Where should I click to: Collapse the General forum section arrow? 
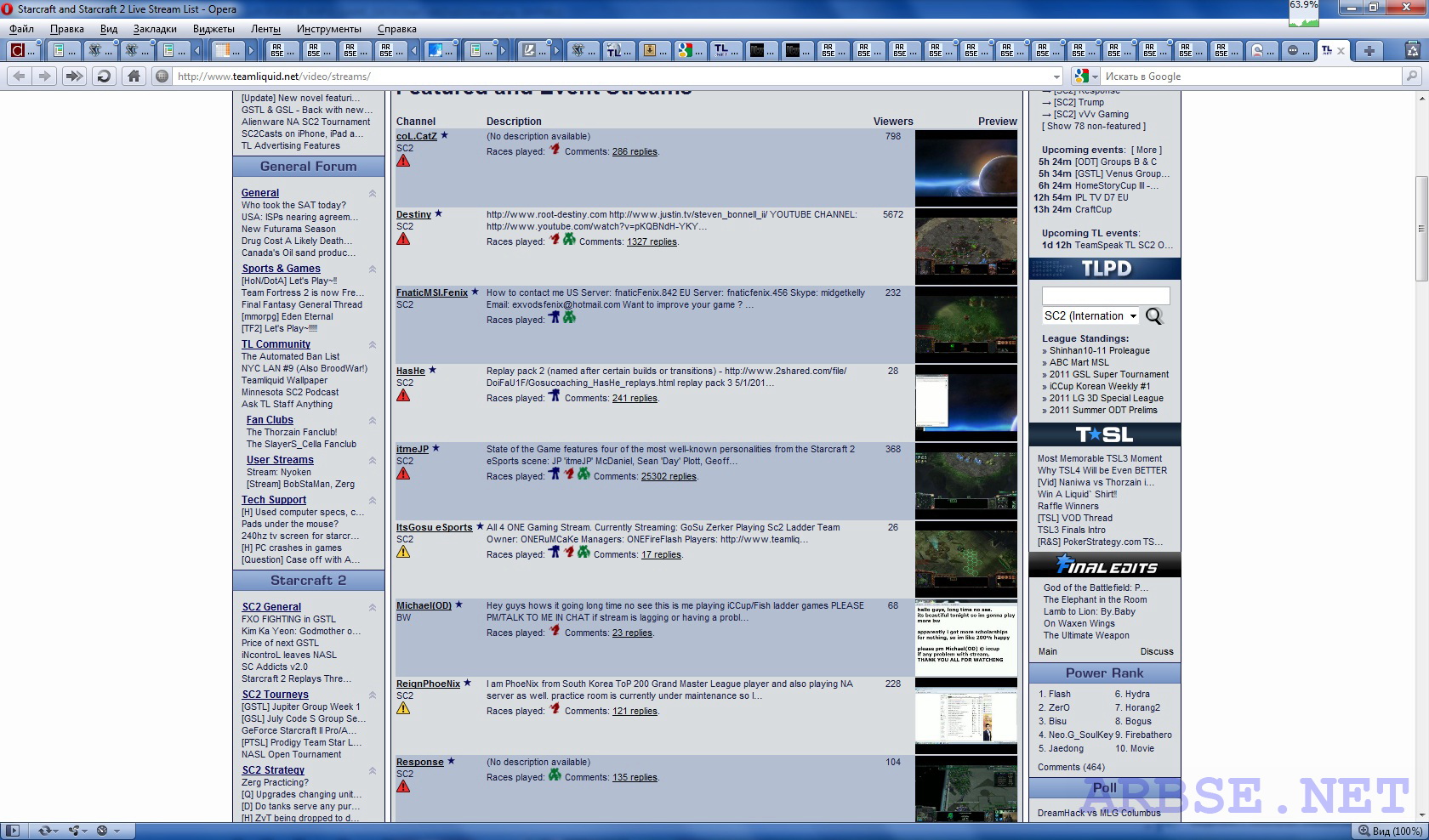pyautogui.click(x=373, y=194)
